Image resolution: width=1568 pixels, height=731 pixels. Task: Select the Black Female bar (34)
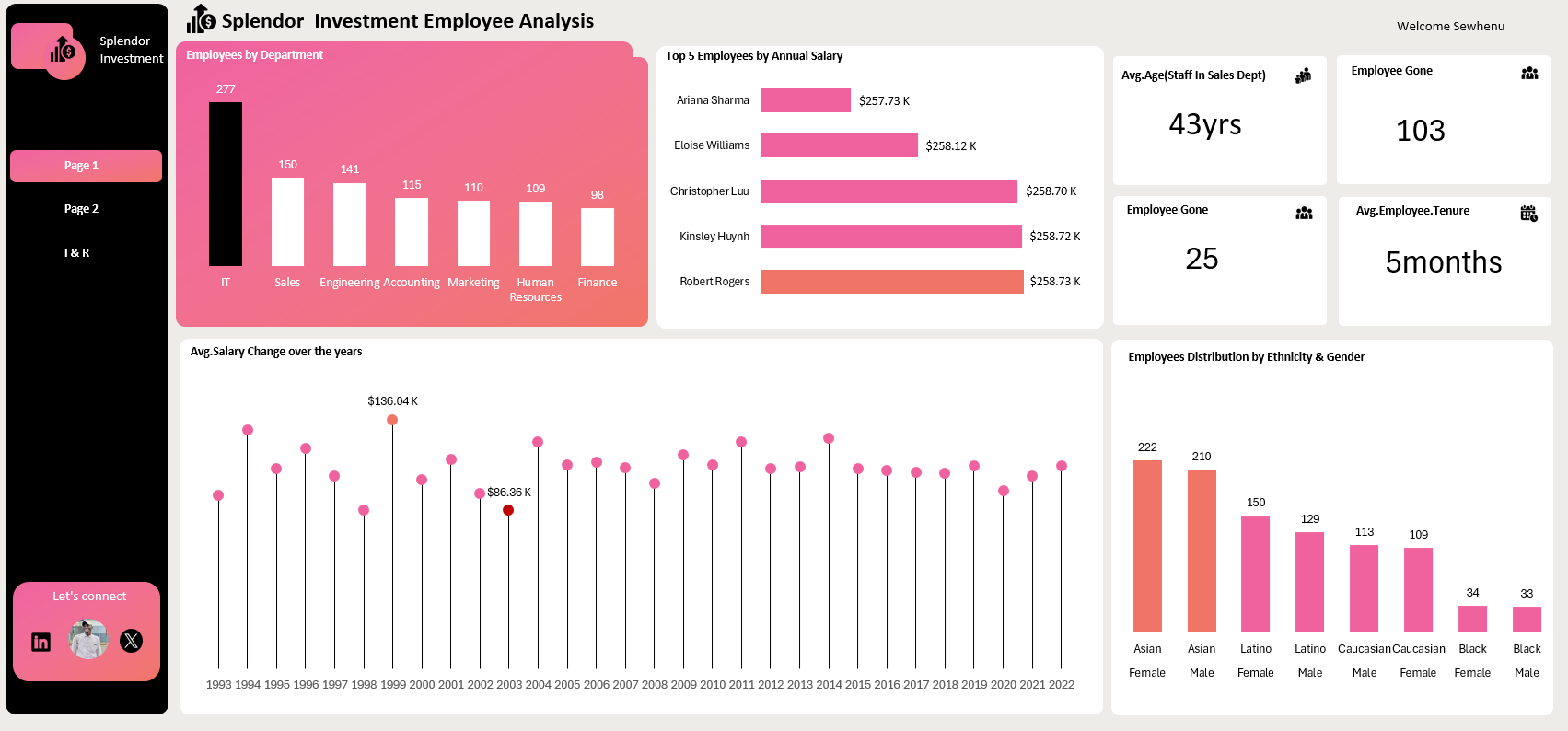point(1473,619)
